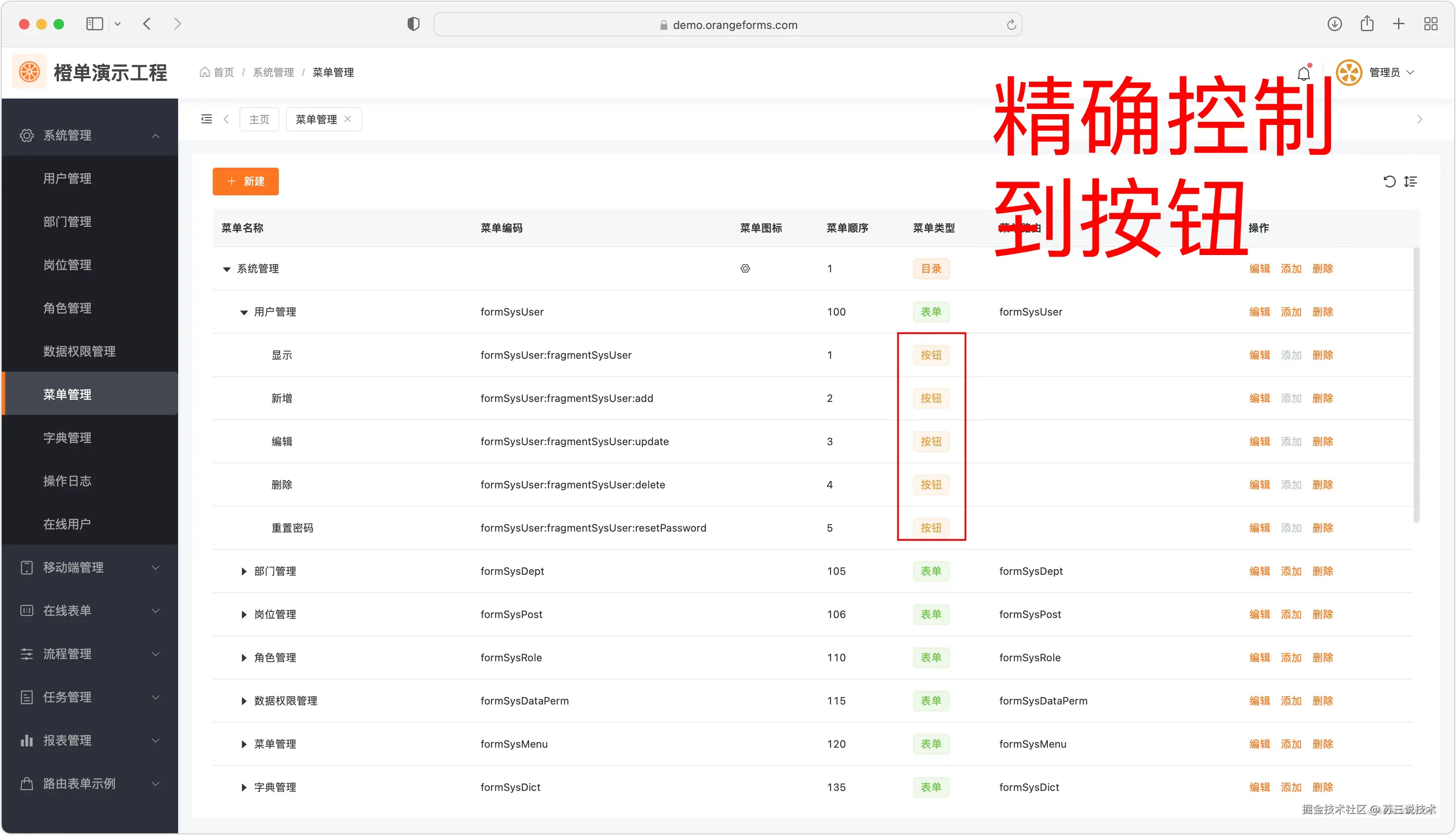Collapse sidebar using menu fold icon
1456x835 pixels.
[x=207, y=119]
